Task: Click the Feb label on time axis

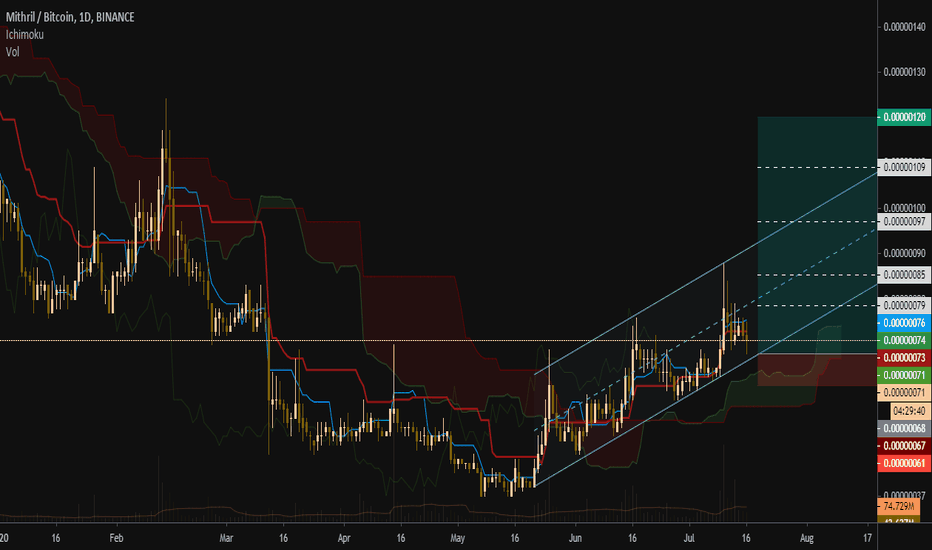Action: [x=116, y=538]
